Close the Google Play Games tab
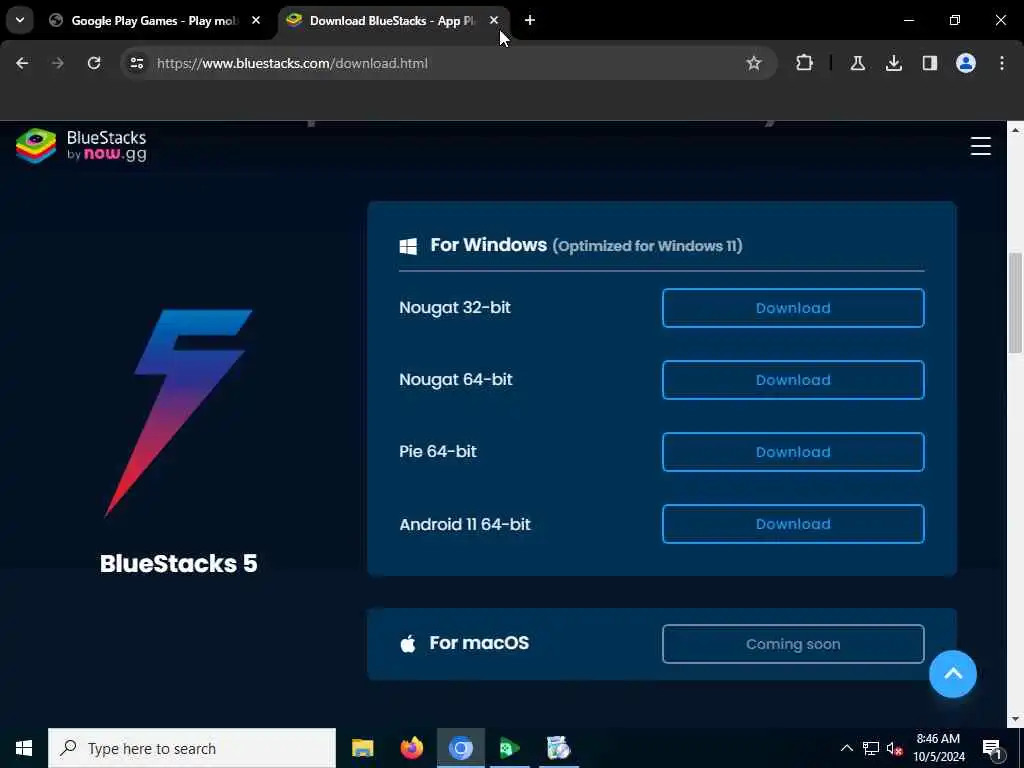The height and width of the screenshot is (768, 1024). click(x=256, y=21)
